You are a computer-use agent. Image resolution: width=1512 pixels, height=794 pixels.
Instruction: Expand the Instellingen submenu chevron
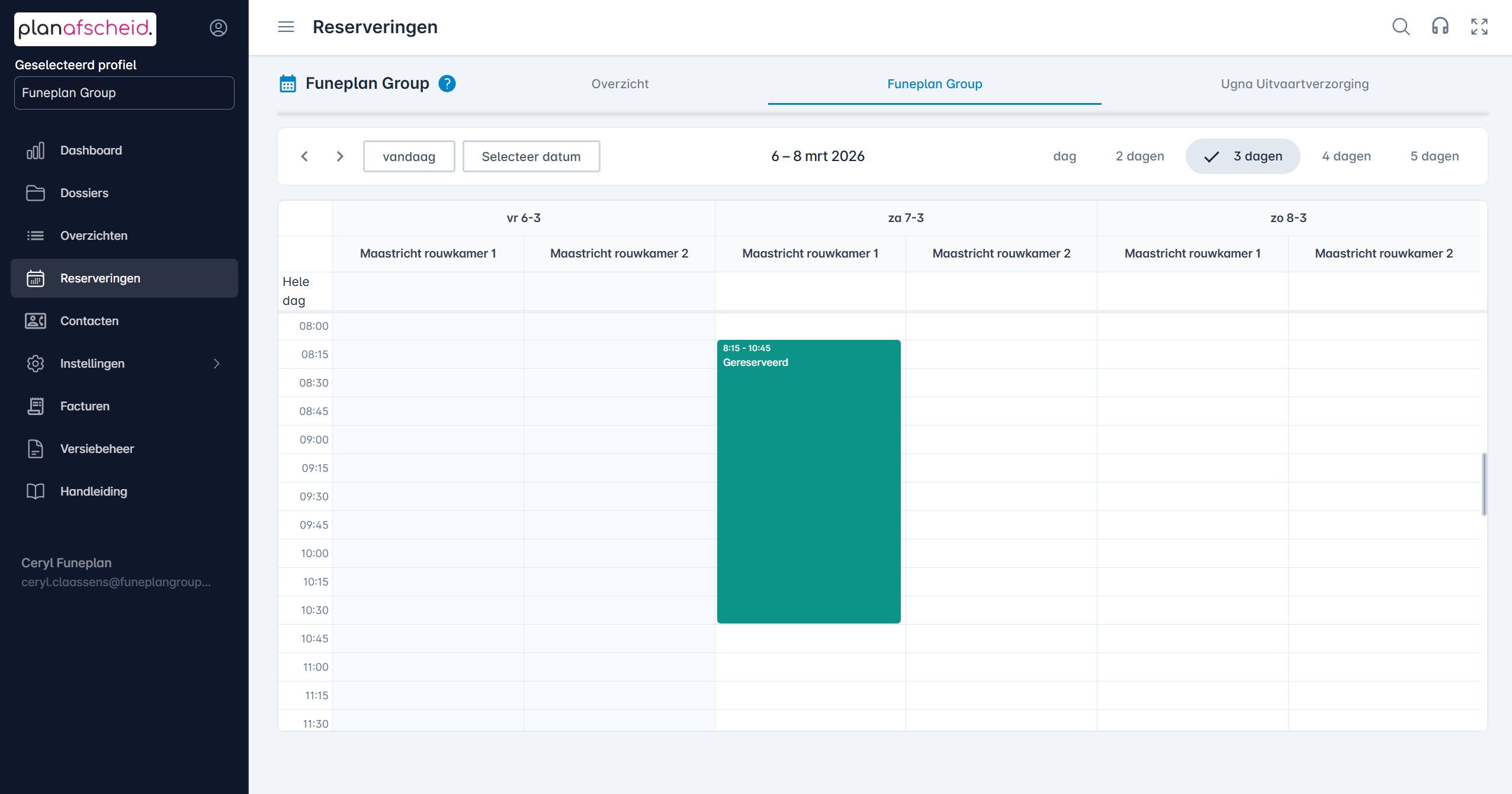point(216,364)
